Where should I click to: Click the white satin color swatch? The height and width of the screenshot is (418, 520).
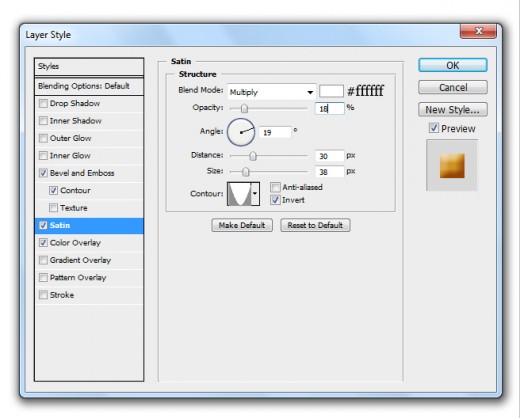coord(331,91)
